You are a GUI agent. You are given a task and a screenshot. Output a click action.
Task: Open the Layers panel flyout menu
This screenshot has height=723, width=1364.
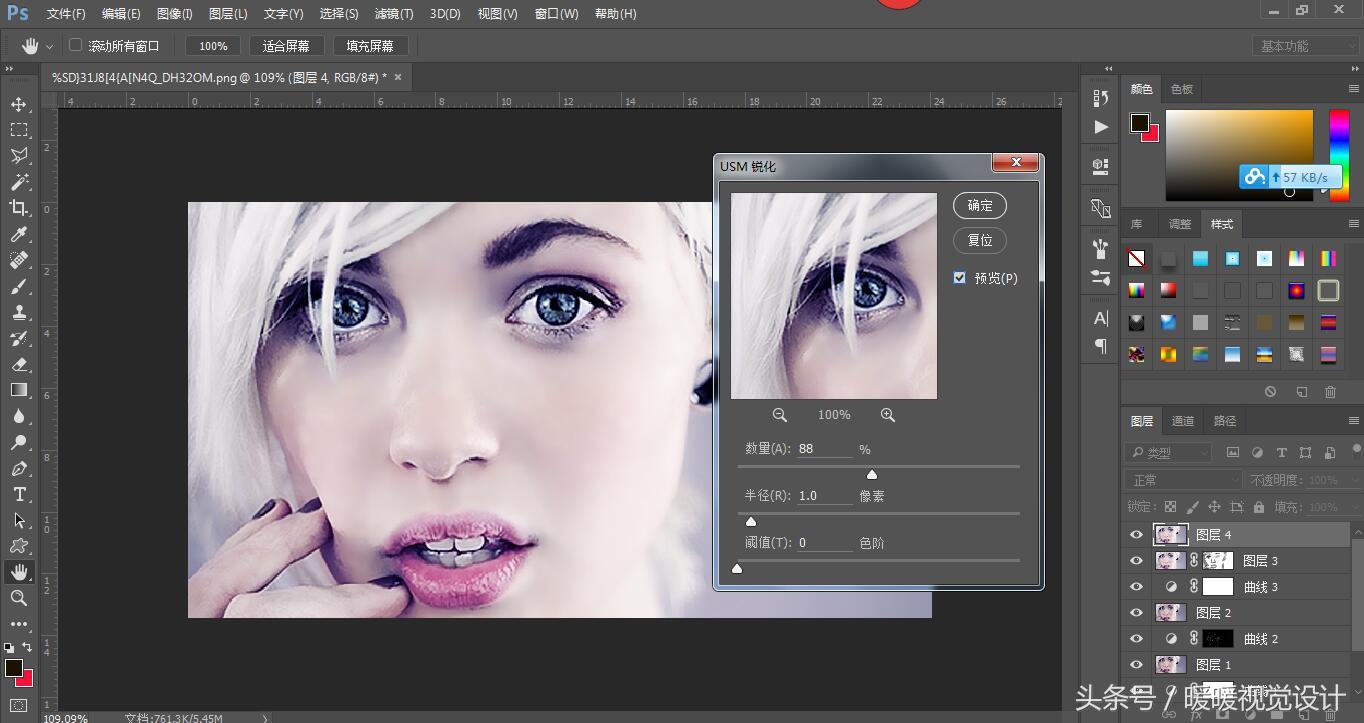[1354, 421]
